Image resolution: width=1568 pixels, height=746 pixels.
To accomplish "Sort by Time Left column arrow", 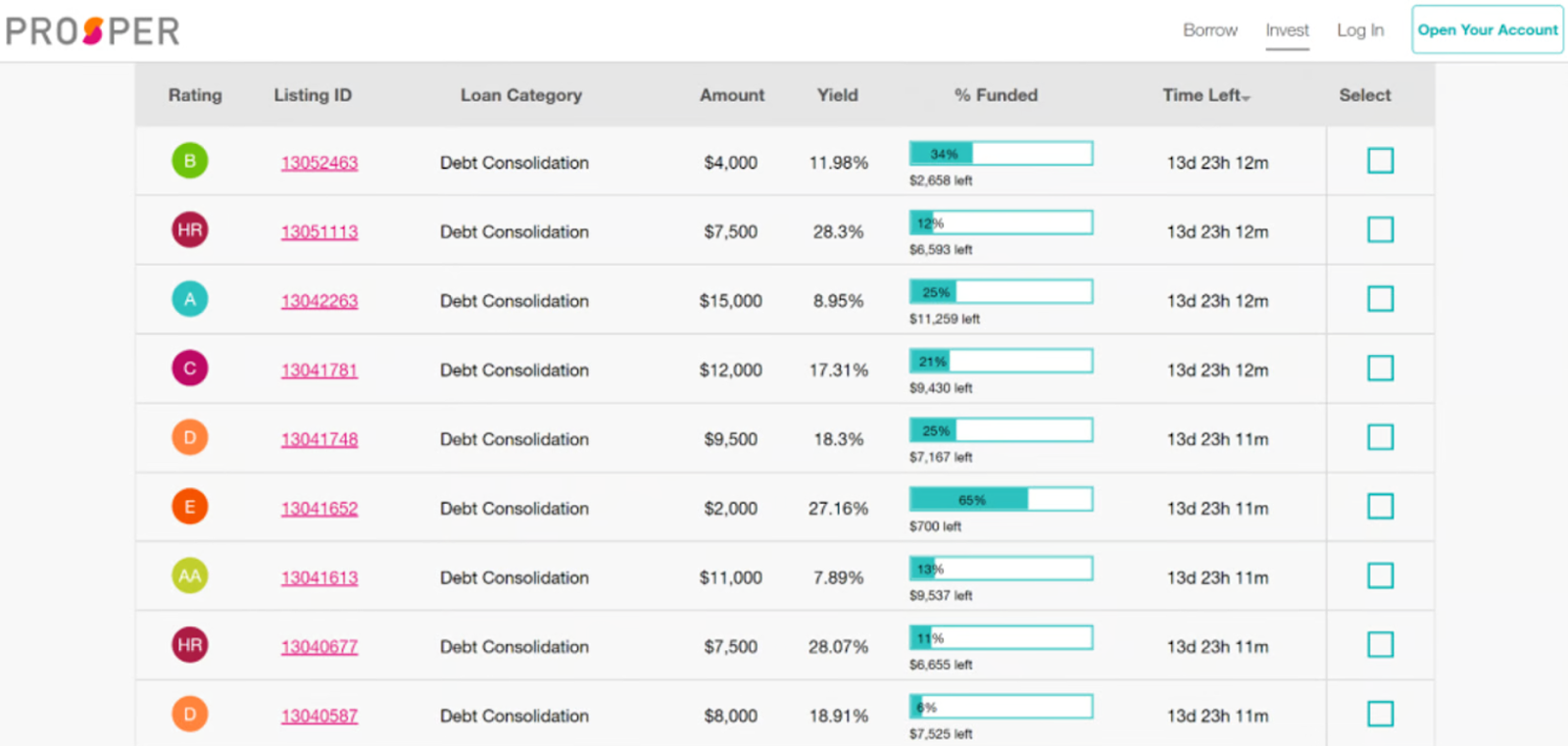I will pos(1246,97).
